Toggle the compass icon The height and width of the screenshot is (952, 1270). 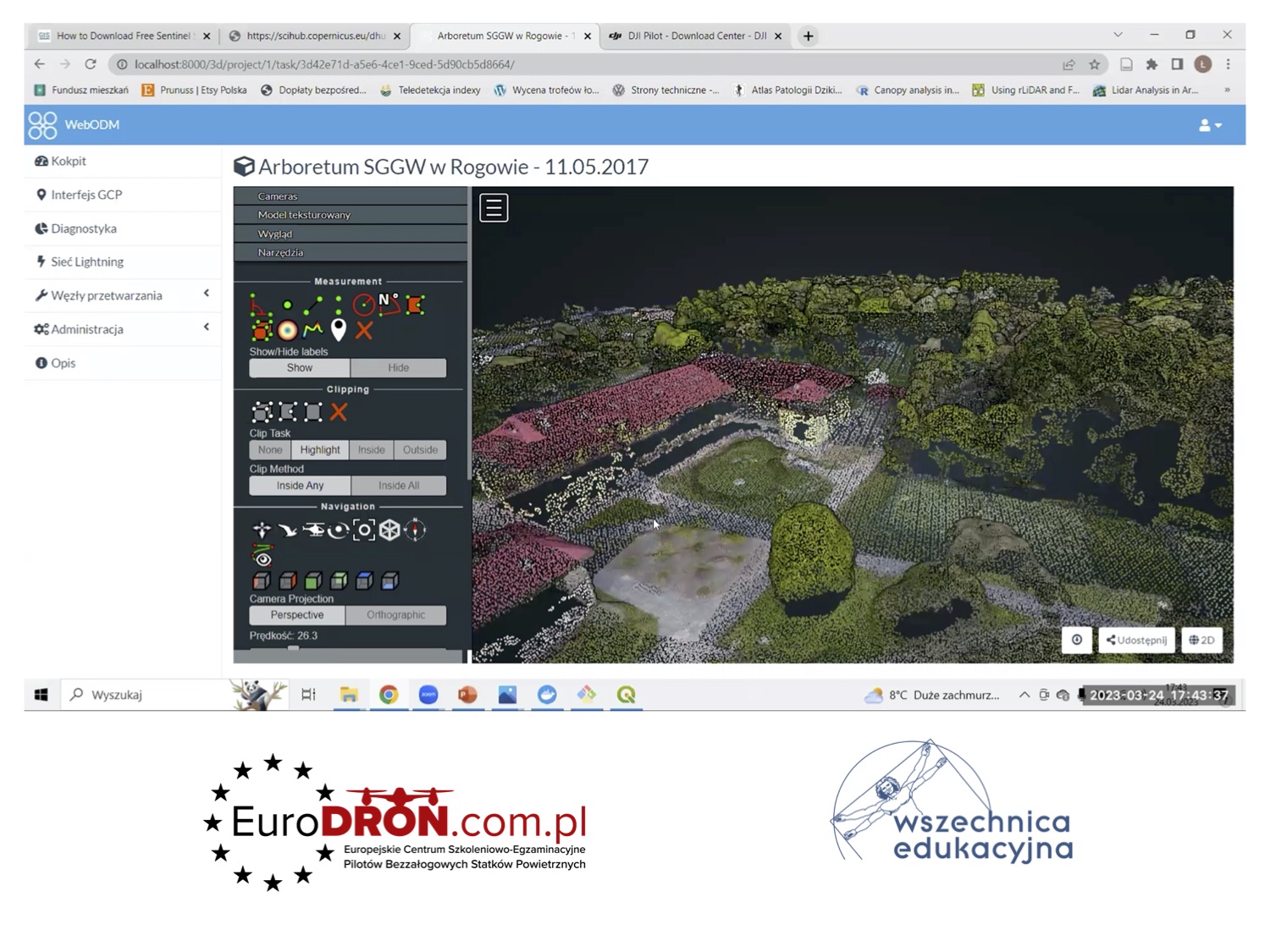tap(415, 530)
